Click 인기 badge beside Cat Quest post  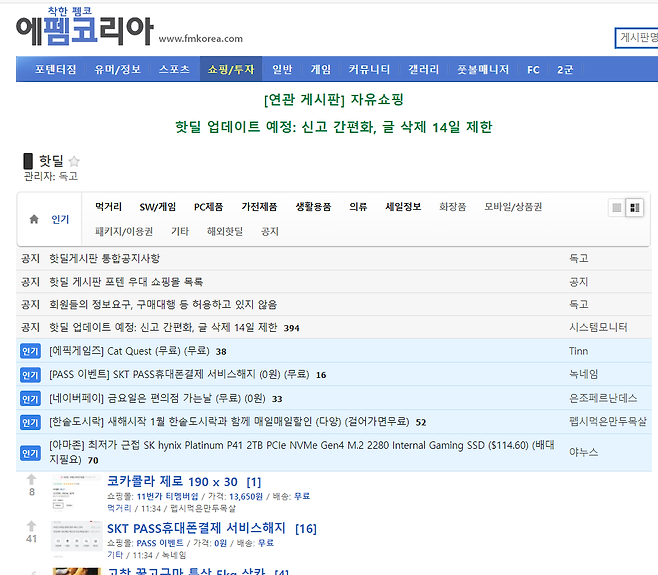(x=31, y=351)
